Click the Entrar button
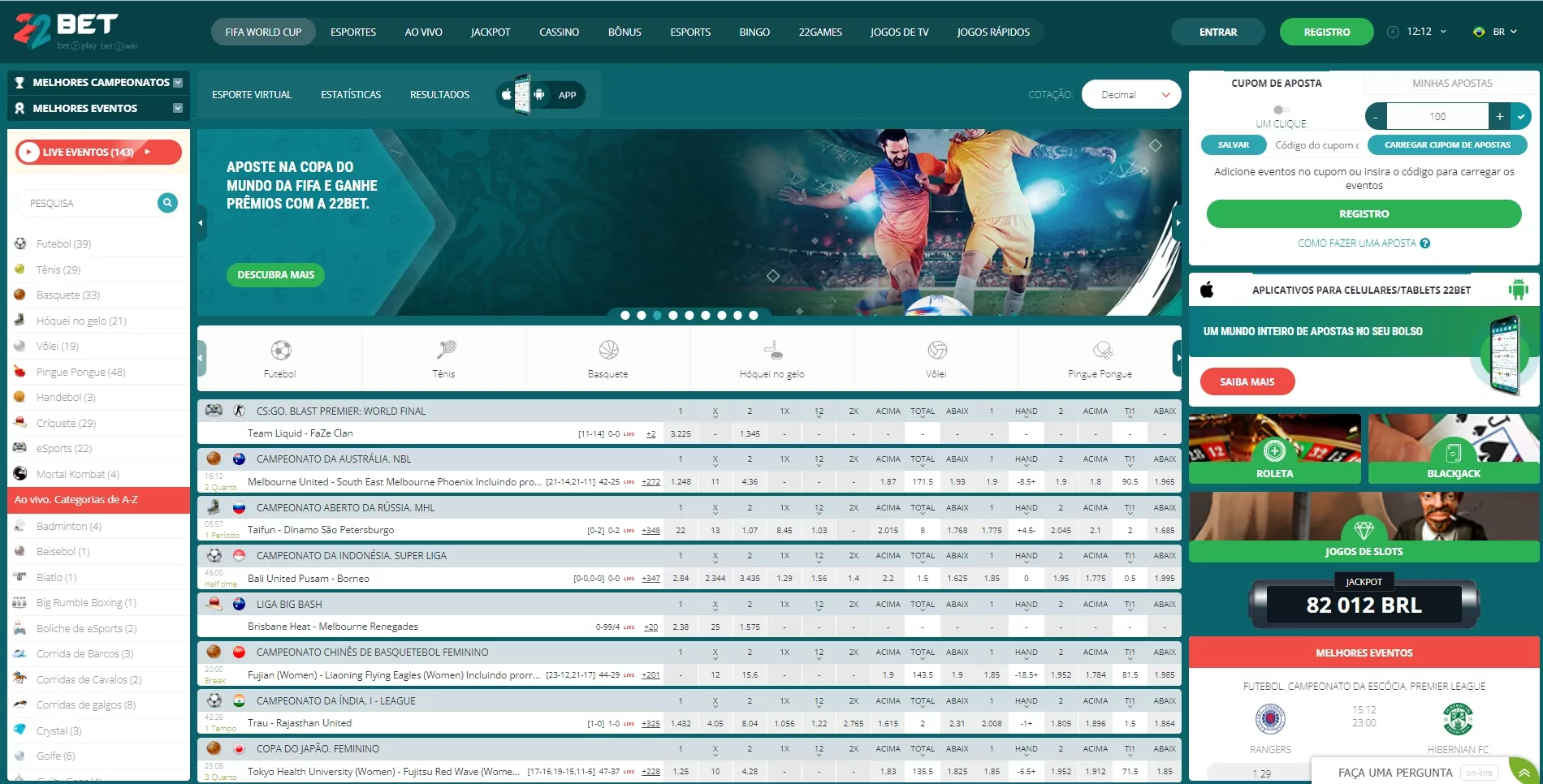 (x=1218, y=32)
